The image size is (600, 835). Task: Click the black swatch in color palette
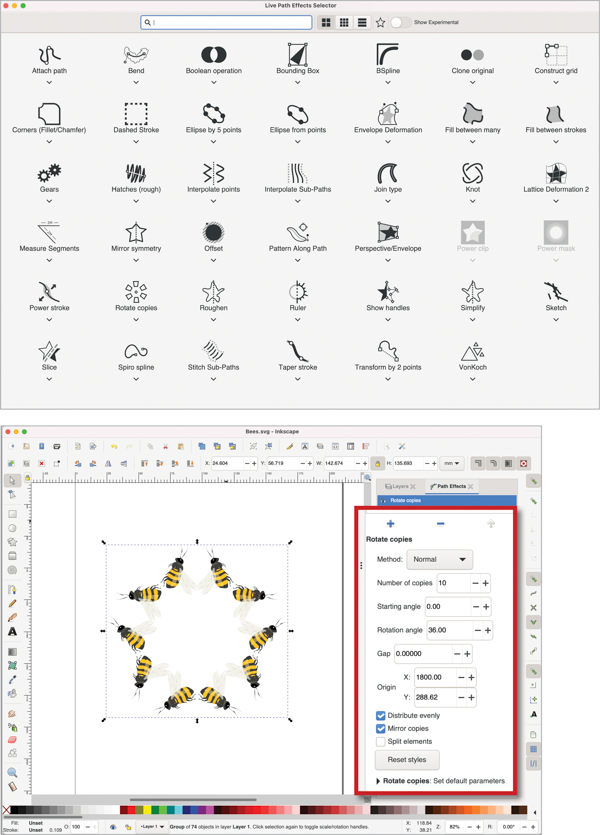(14, 810)
